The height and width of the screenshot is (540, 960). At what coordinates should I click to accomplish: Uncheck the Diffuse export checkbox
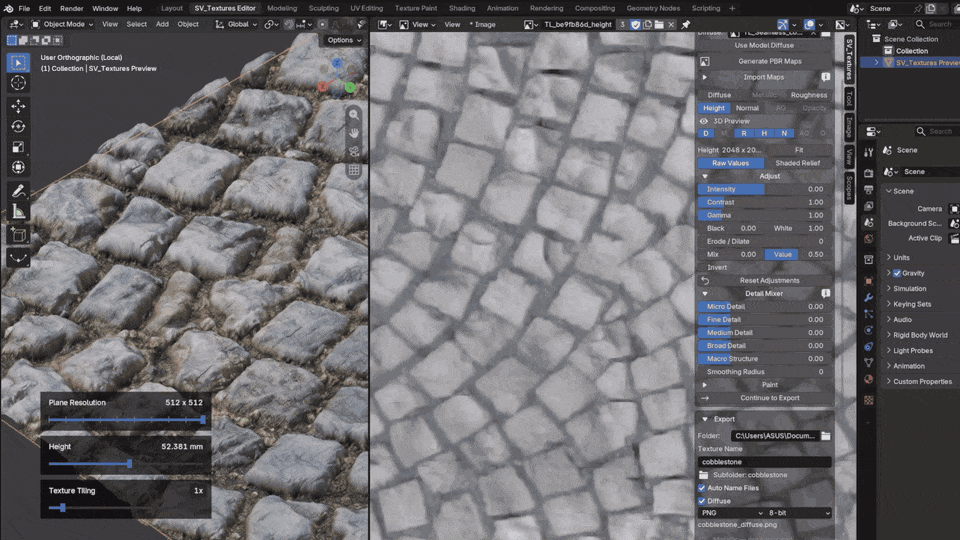pos(702,501)
